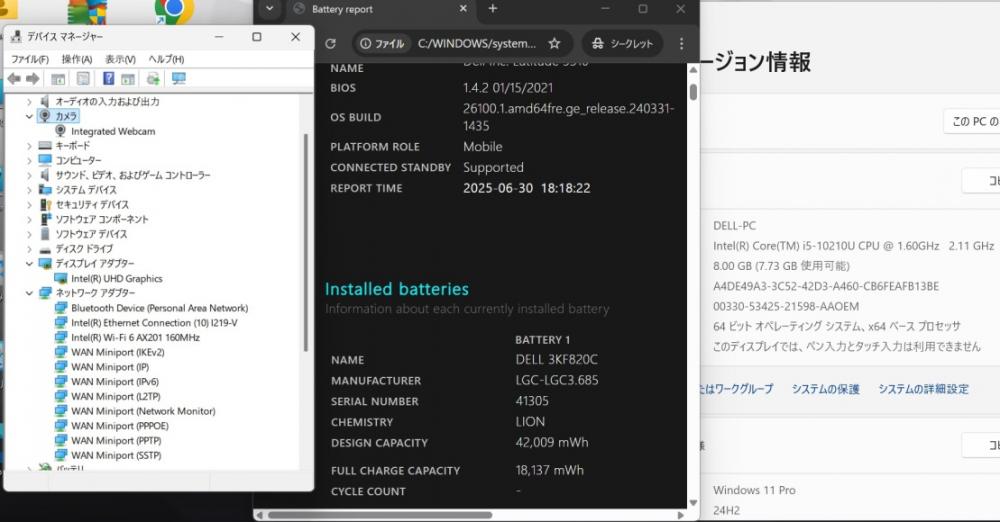Click the WAN Miniport (IKEv2) adapter icon
The height and width of the screenshot is (522, 1000).
tap(61, 352)
